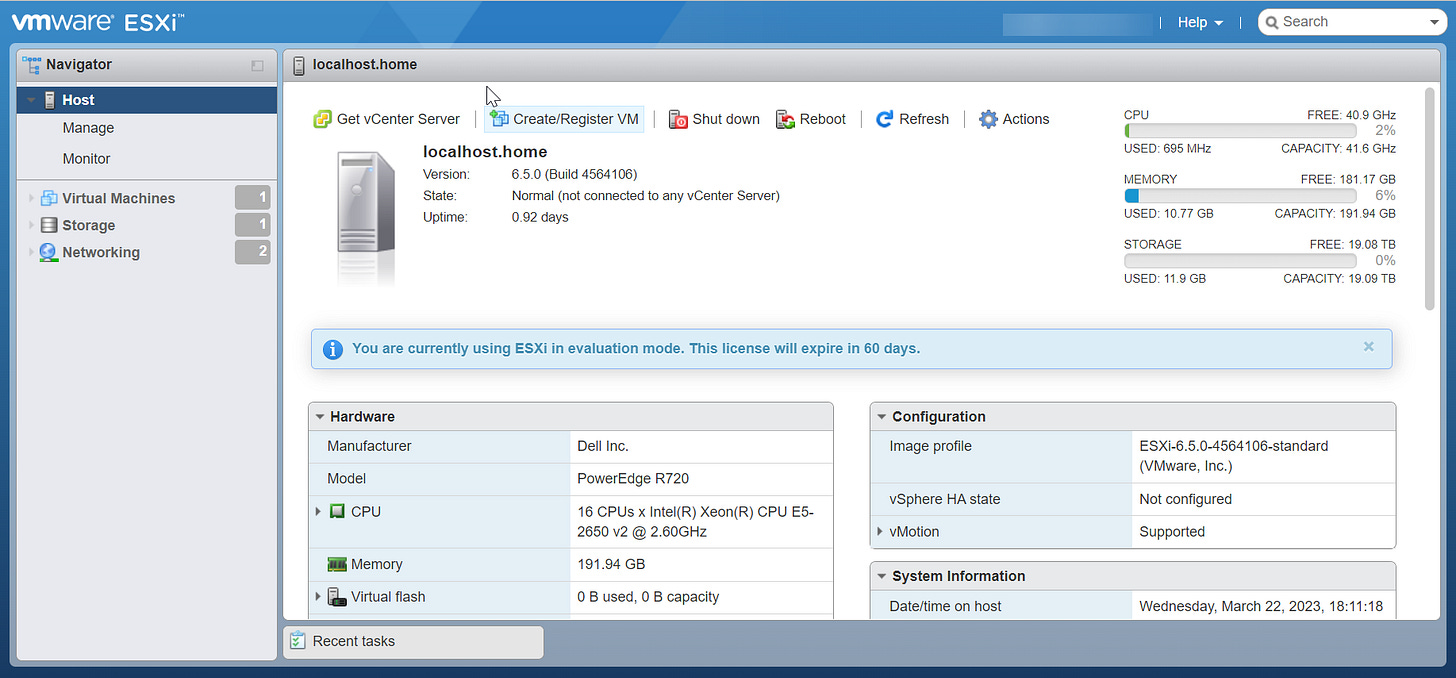1456x678 pixels.
Task: Expand the Virtual Machines tree node
Action: pos(32,198)
